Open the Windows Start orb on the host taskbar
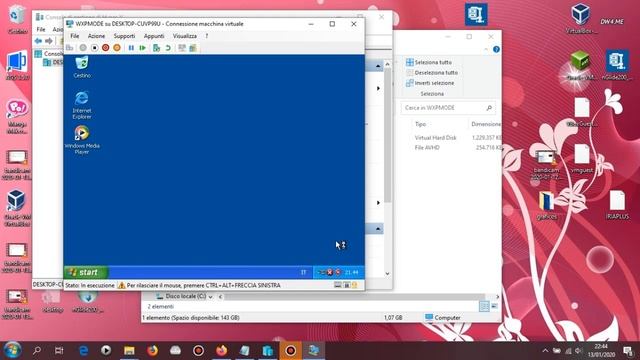 12,350
